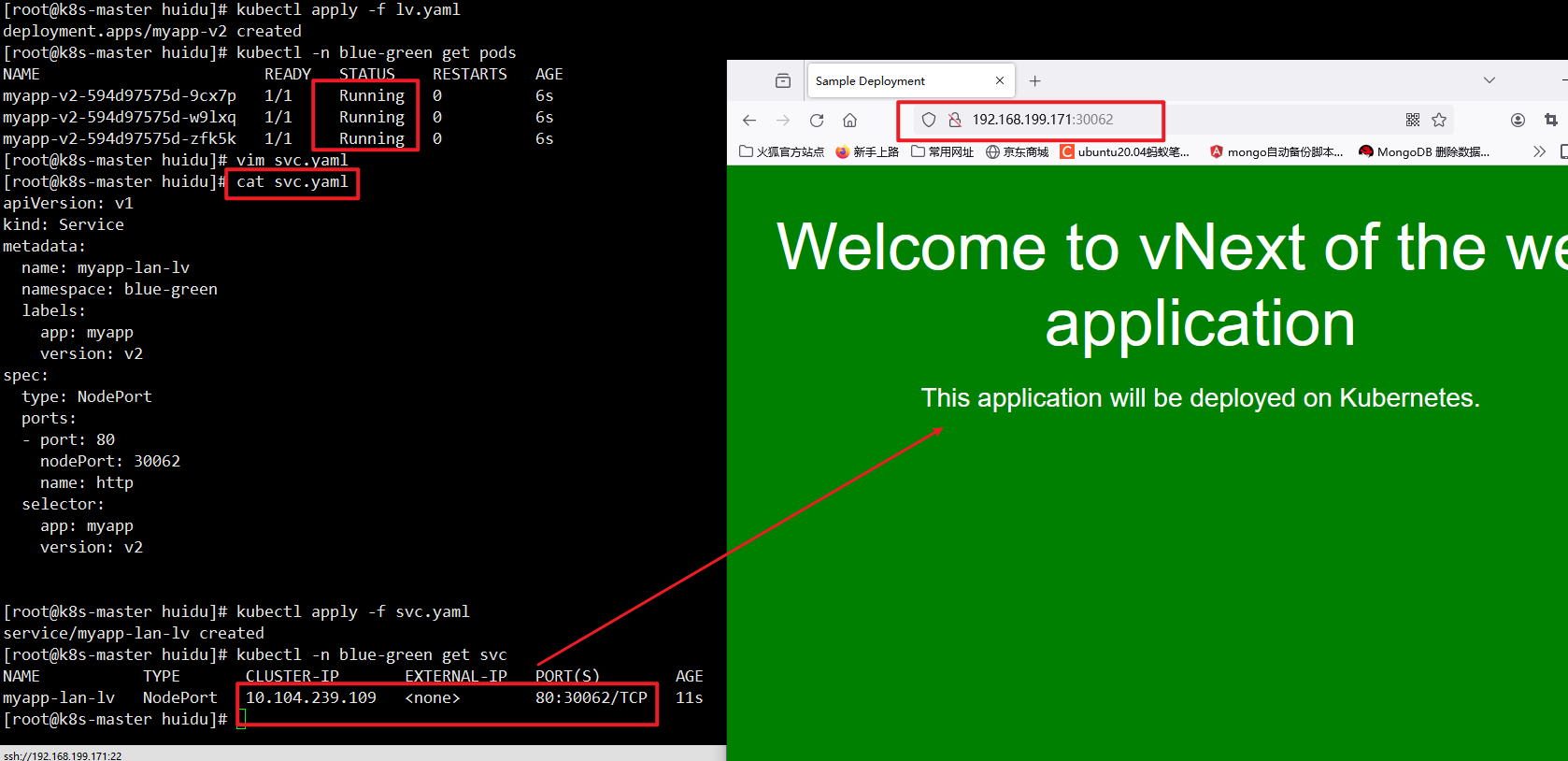Image resolution: width=1568 pixels, height=761 pixels.
Task: Open the ubuntu20.04 bookmark
Action: (x=1125, y=151)
